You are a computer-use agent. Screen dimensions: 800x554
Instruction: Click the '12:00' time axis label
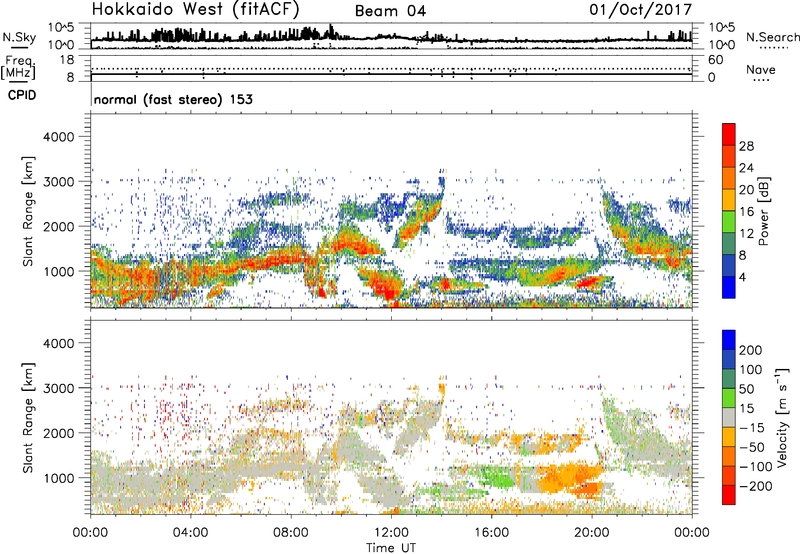[x=391, y=533]
